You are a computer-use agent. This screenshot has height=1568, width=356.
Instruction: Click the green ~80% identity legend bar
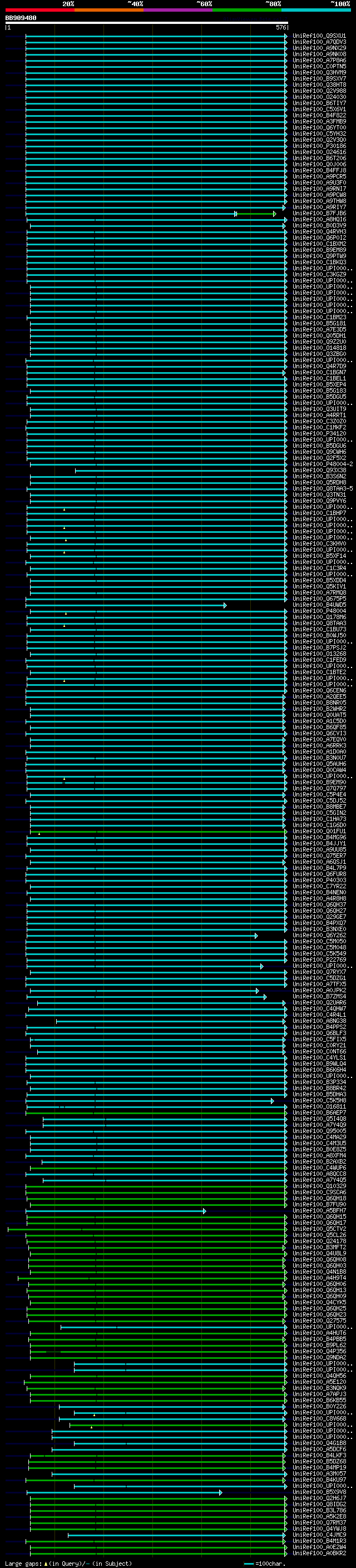point(247,11)
